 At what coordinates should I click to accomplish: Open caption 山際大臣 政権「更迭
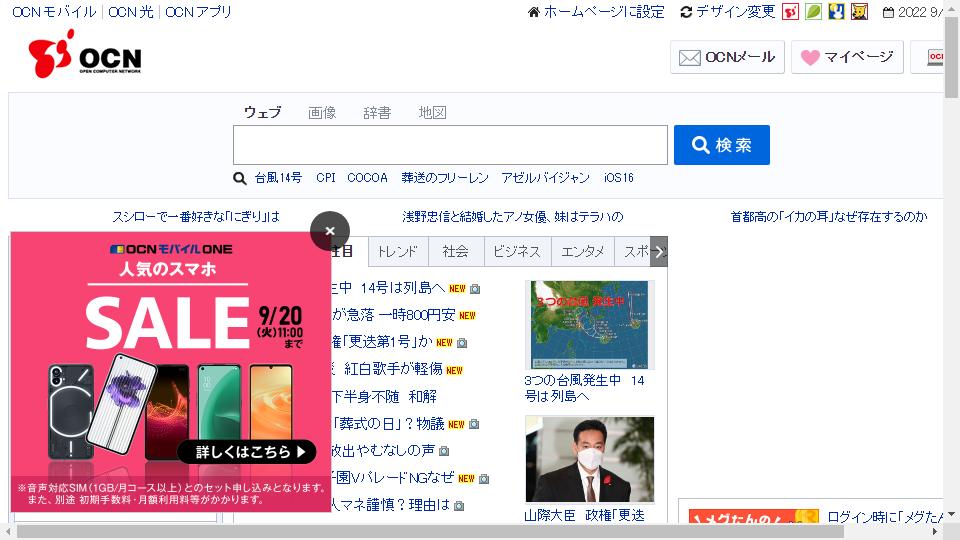coord(585,515)
